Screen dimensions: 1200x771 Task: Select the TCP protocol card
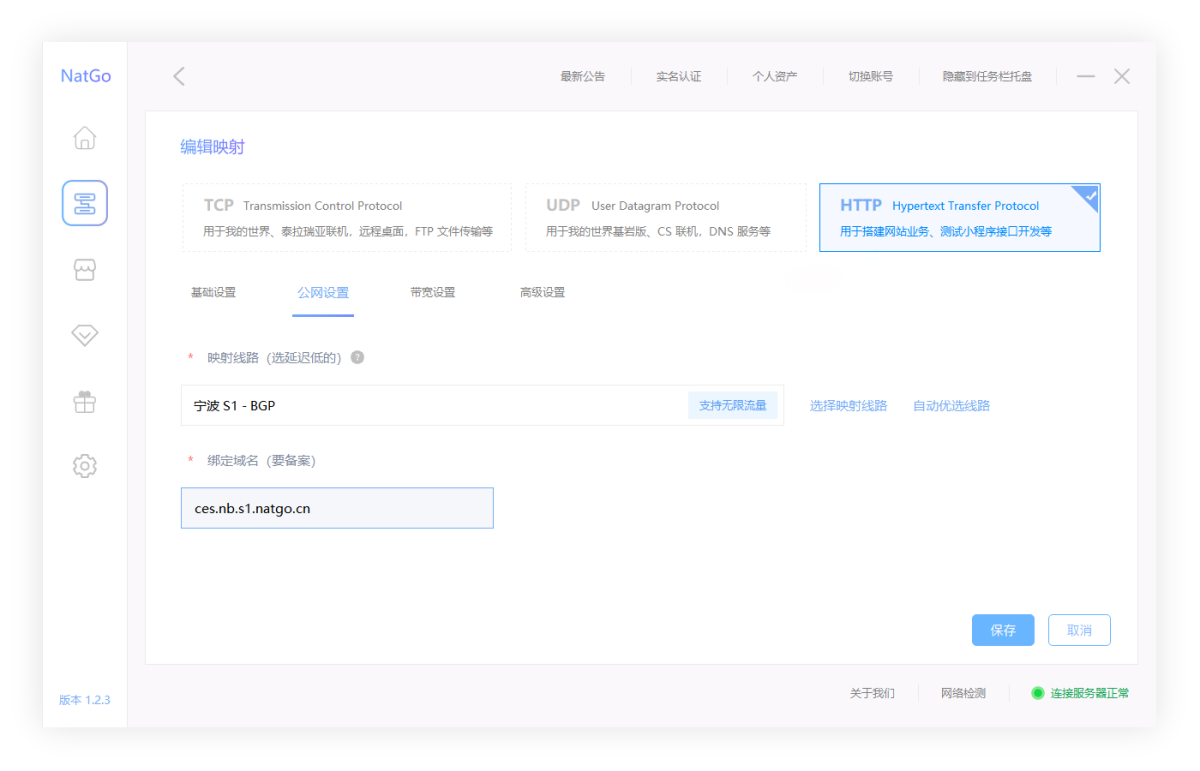tap(346, 217)
